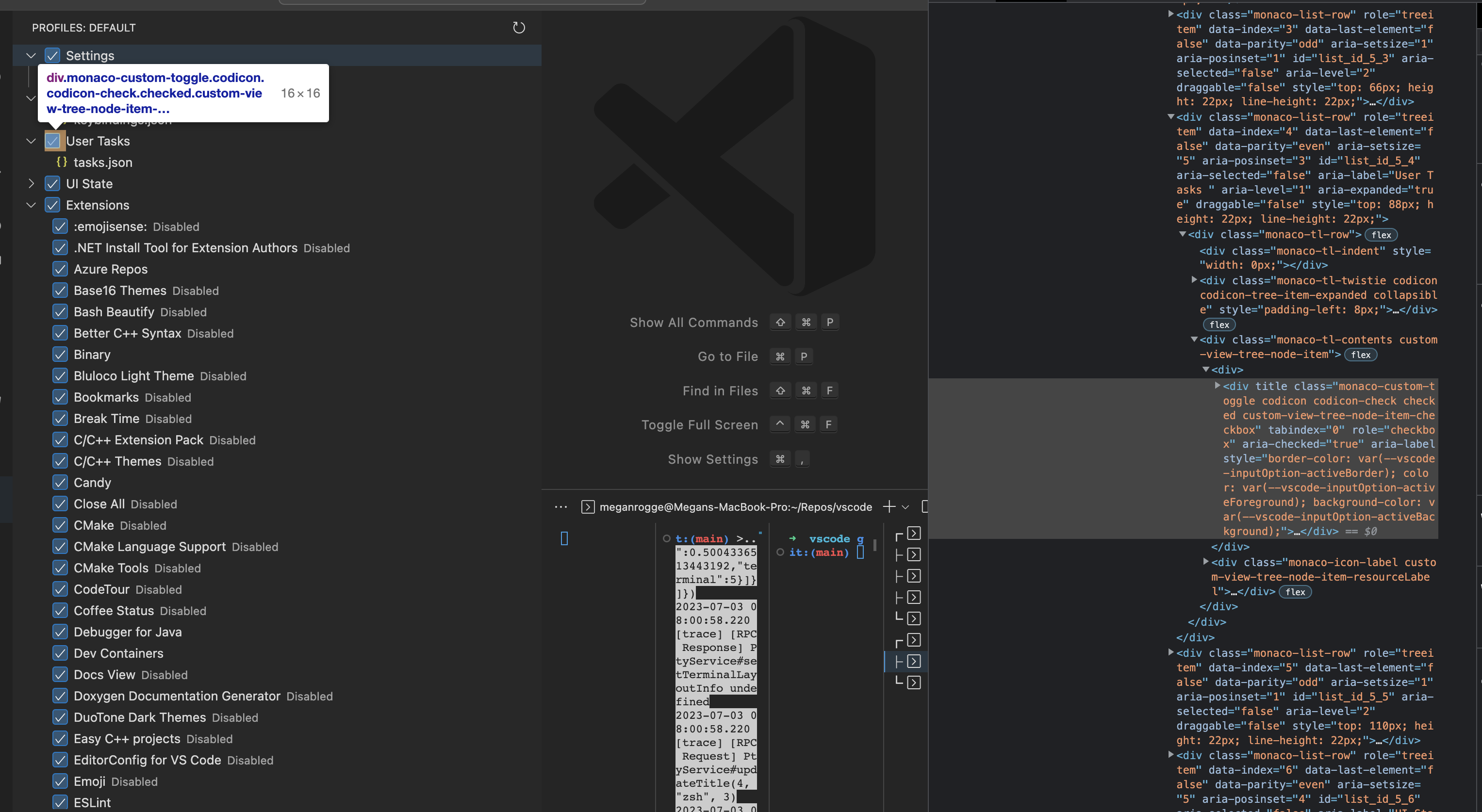The image size is (1482, 812).
Task: Click the flex badge near monaco-icon-label element
Action: coord(1296,592)
